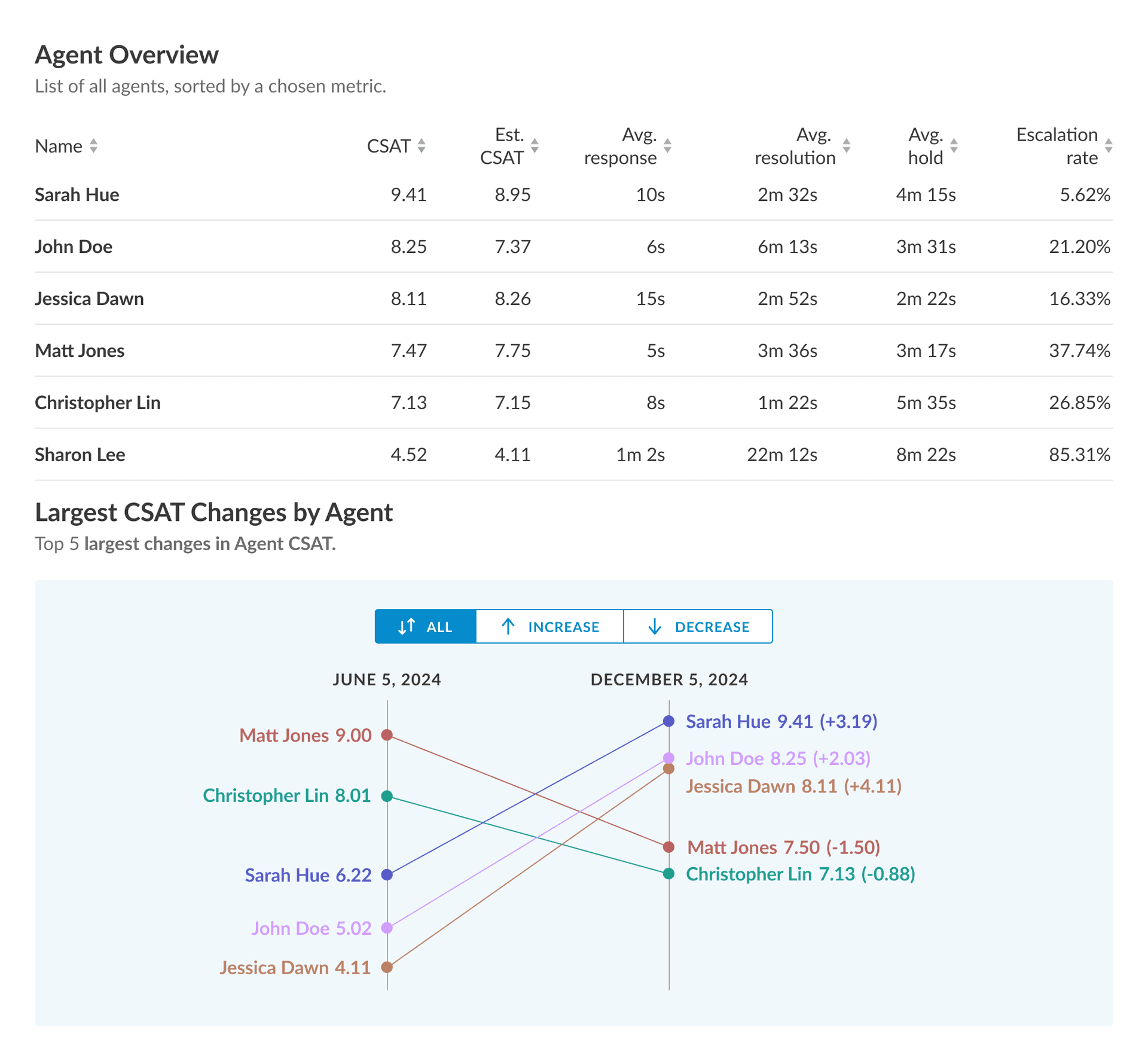Sort the Avg. response column
The width and height of the screenshot is (1148, 1055).
tap(668, 145)
